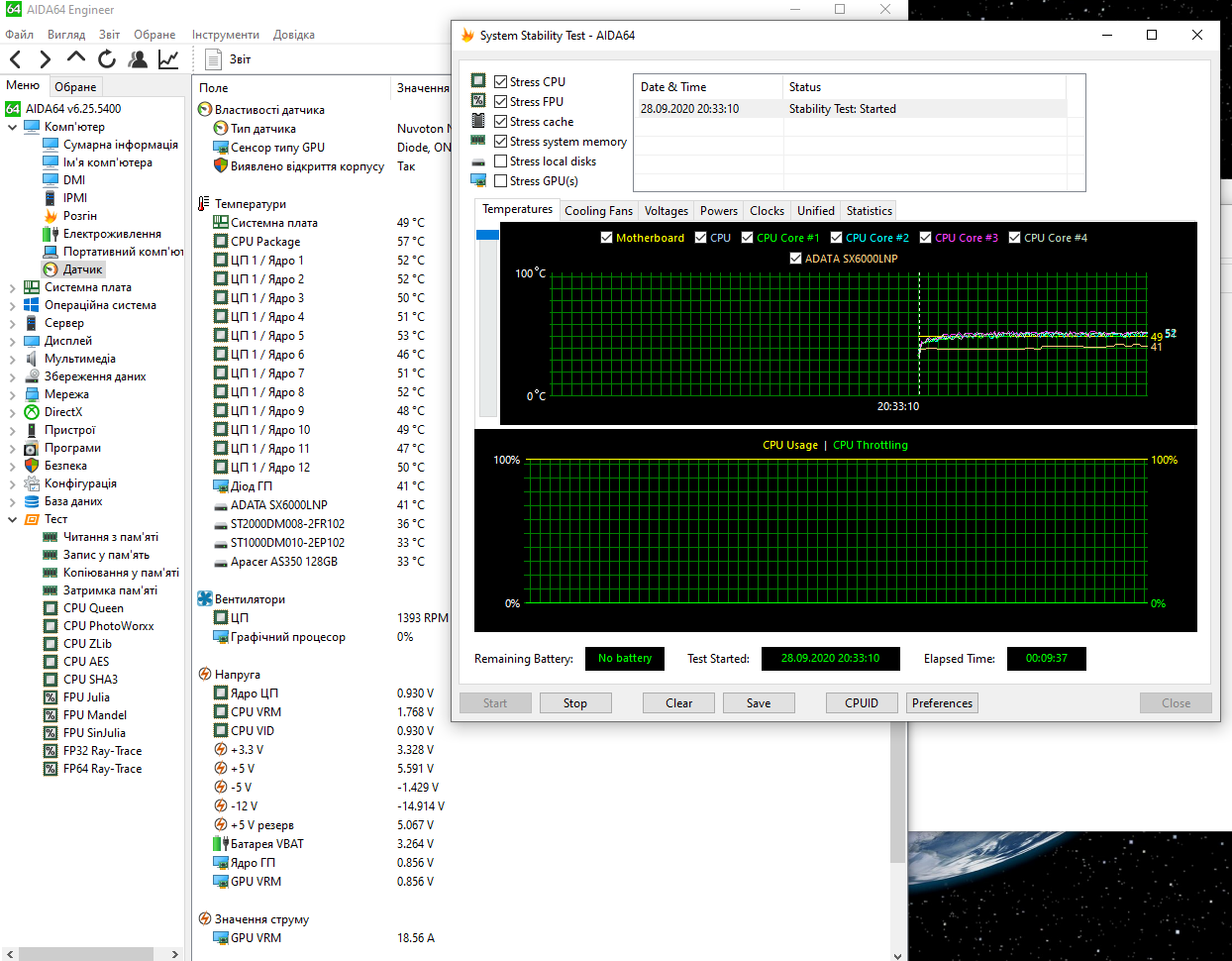Toggle Stress system memory checkbox
This screenshot has height=961, width=1232.
[501, 142]
